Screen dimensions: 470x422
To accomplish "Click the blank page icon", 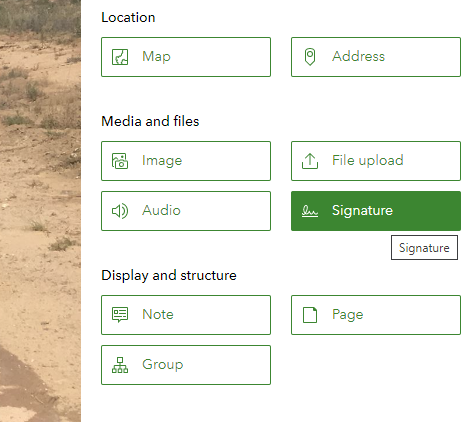I will point(310,315).
